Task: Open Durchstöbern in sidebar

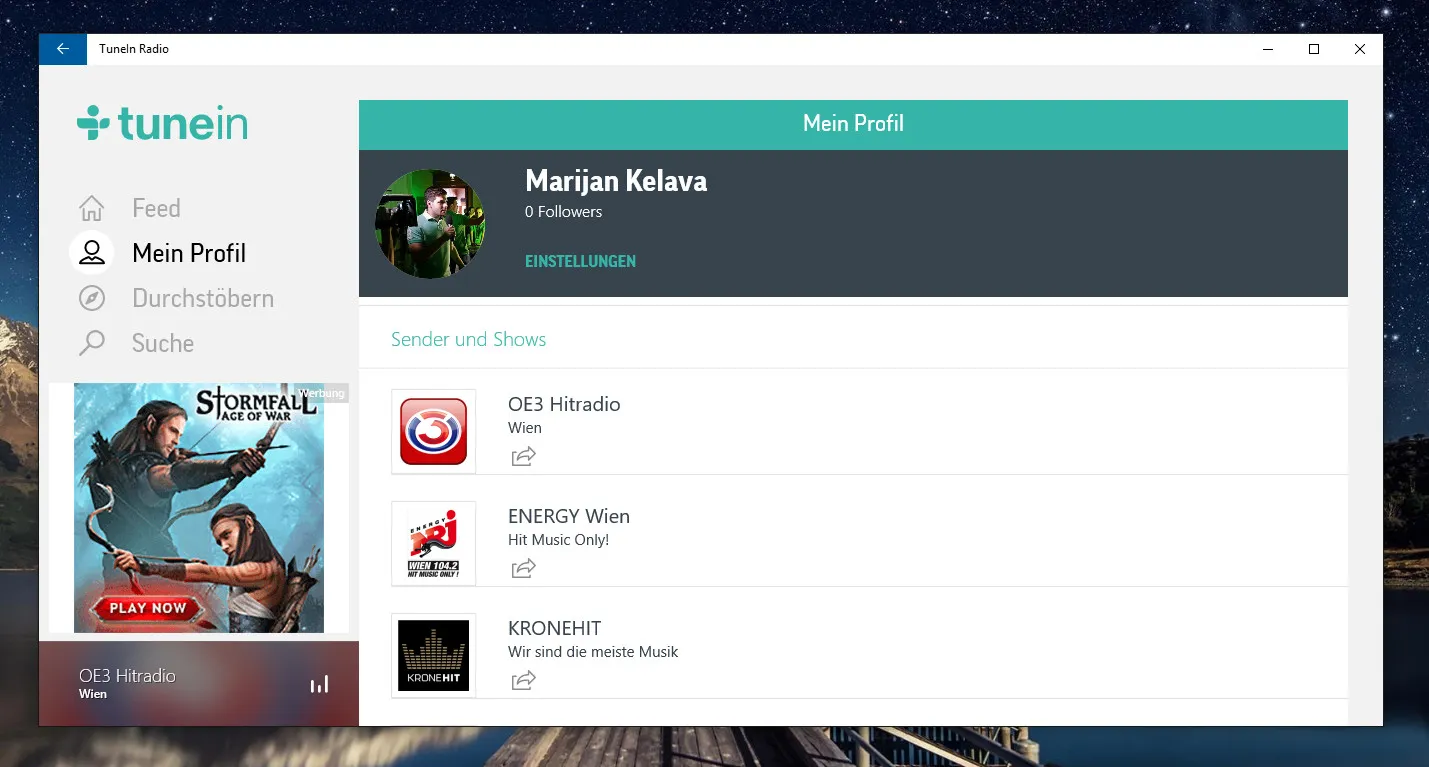Action: click(x=203, y=298)
